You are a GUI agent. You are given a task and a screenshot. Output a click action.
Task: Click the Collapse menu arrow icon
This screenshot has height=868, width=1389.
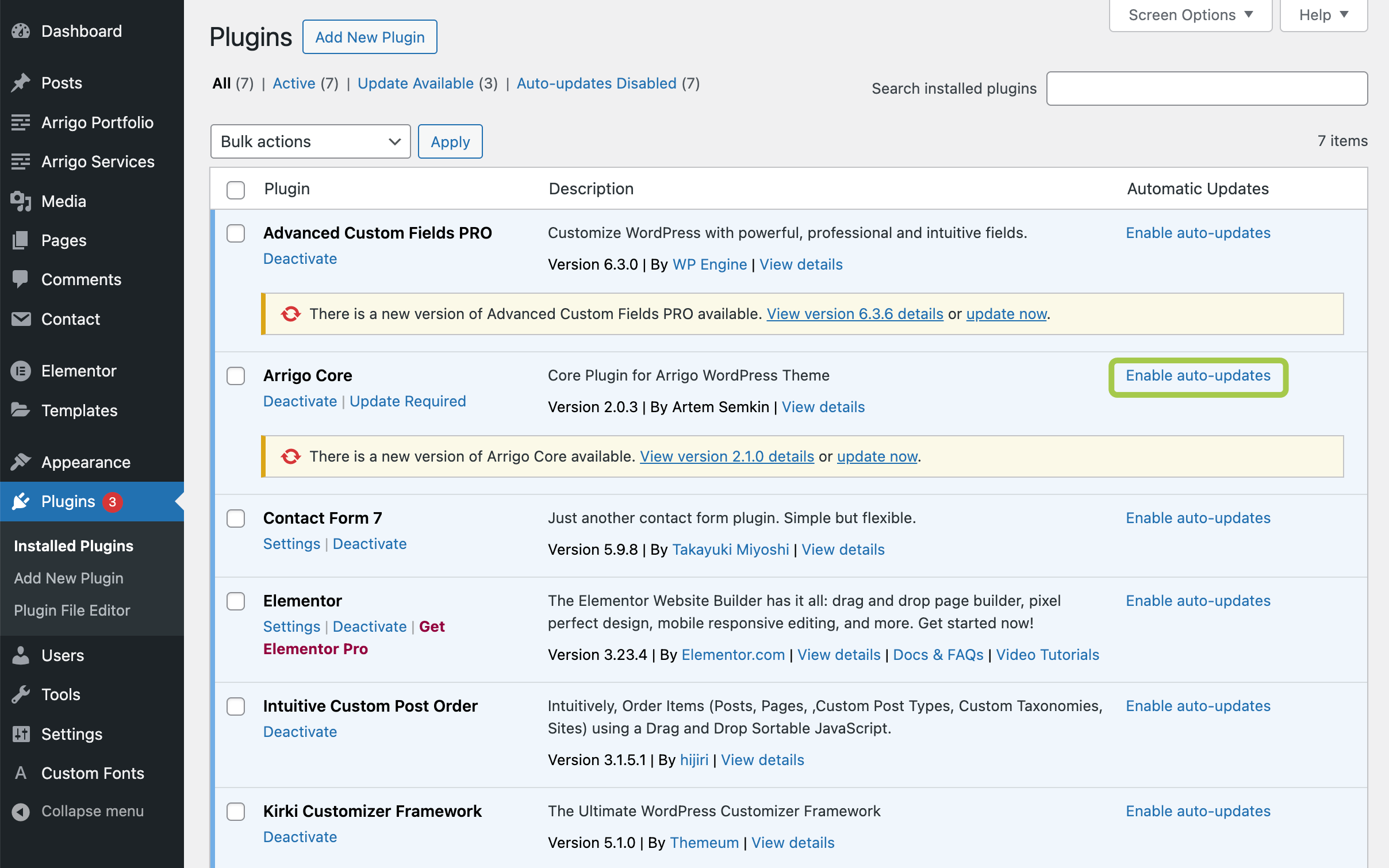coord(21,811)
